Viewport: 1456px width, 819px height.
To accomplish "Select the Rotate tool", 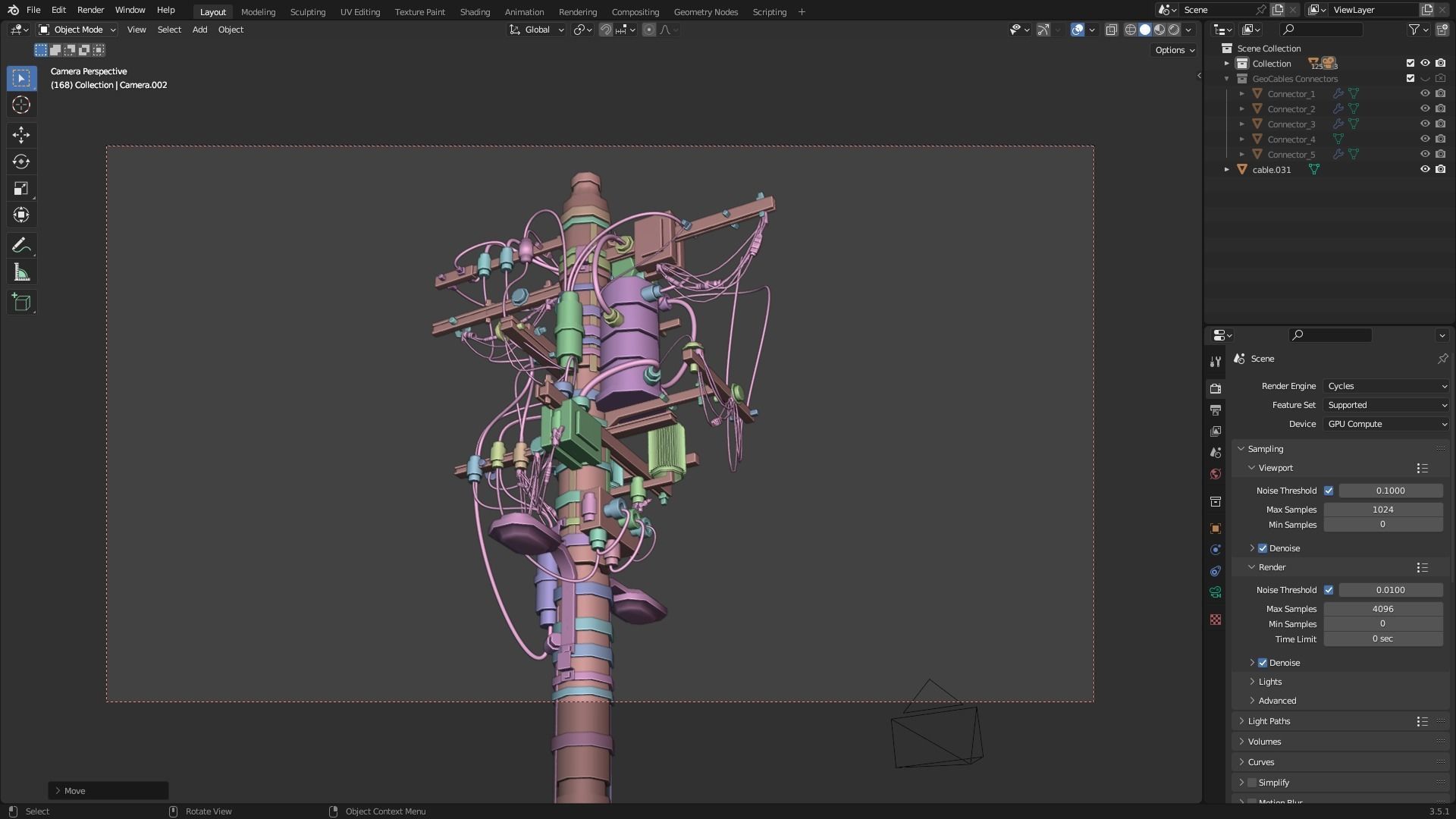I will (x=21, y=162).
